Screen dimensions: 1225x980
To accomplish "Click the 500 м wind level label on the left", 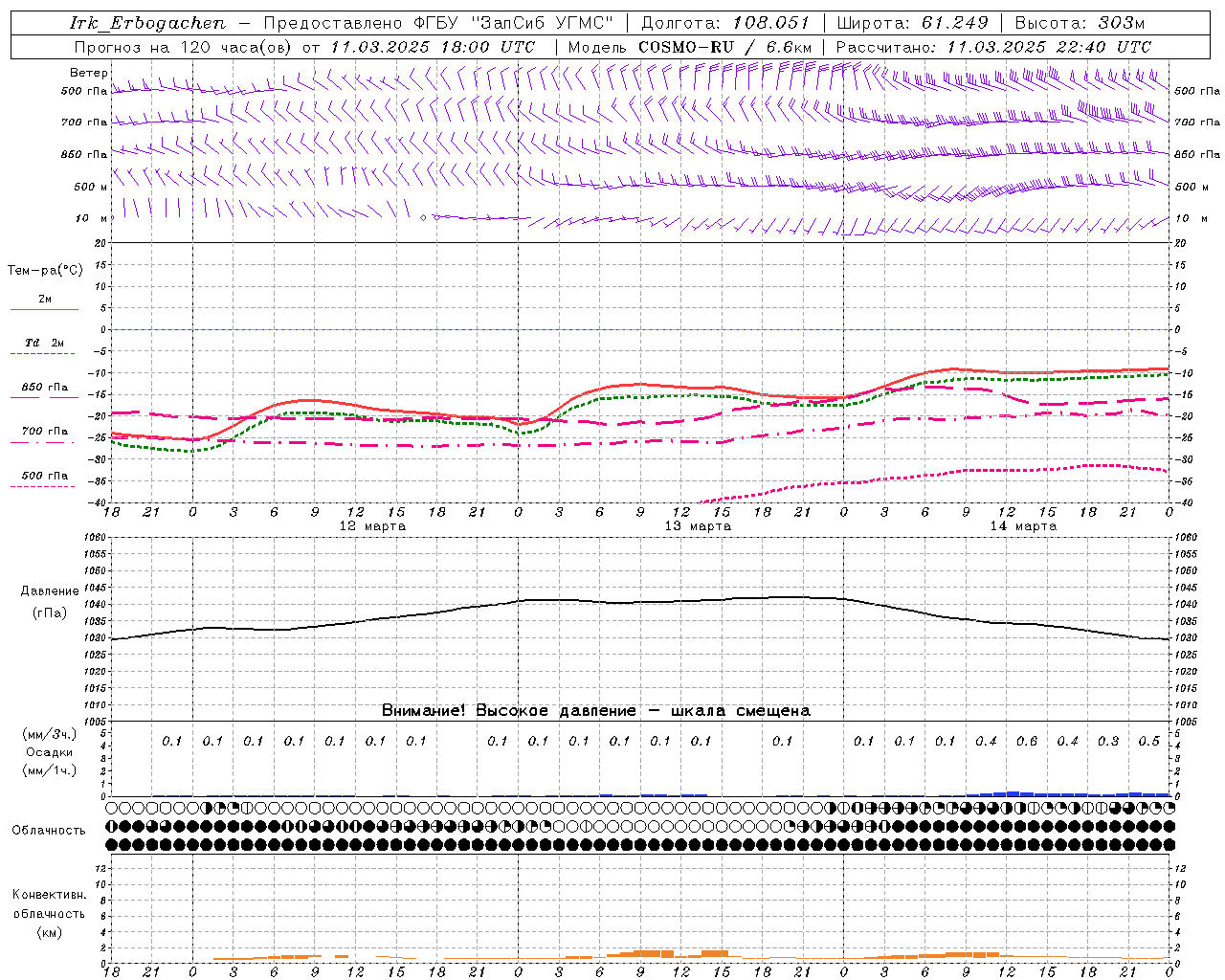I will tap(90, 187).
